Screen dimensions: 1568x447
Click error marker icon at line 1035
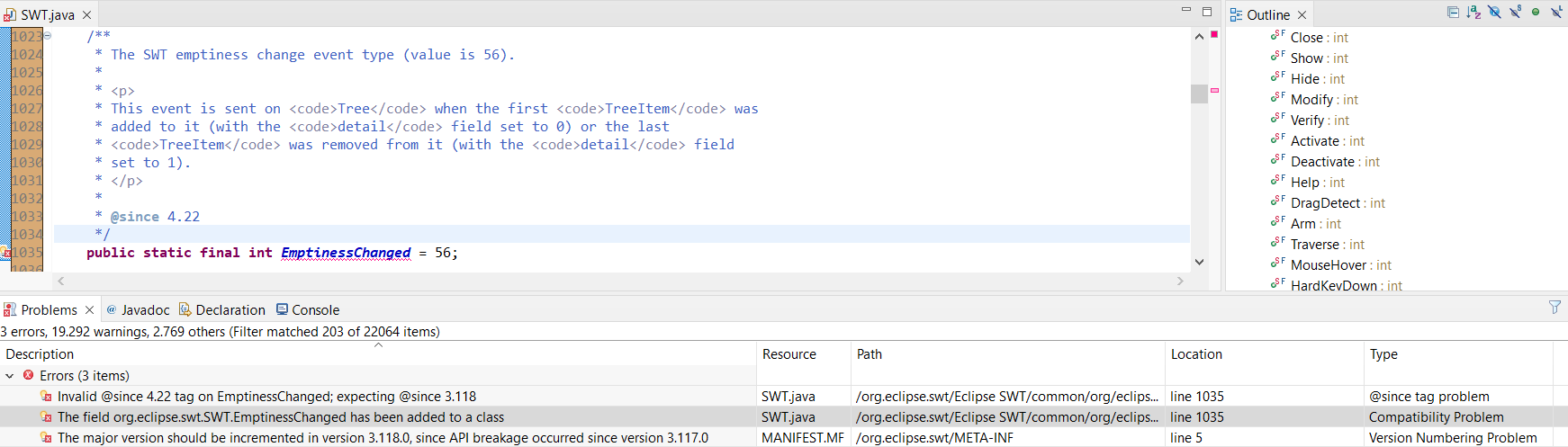click(5, 253)
